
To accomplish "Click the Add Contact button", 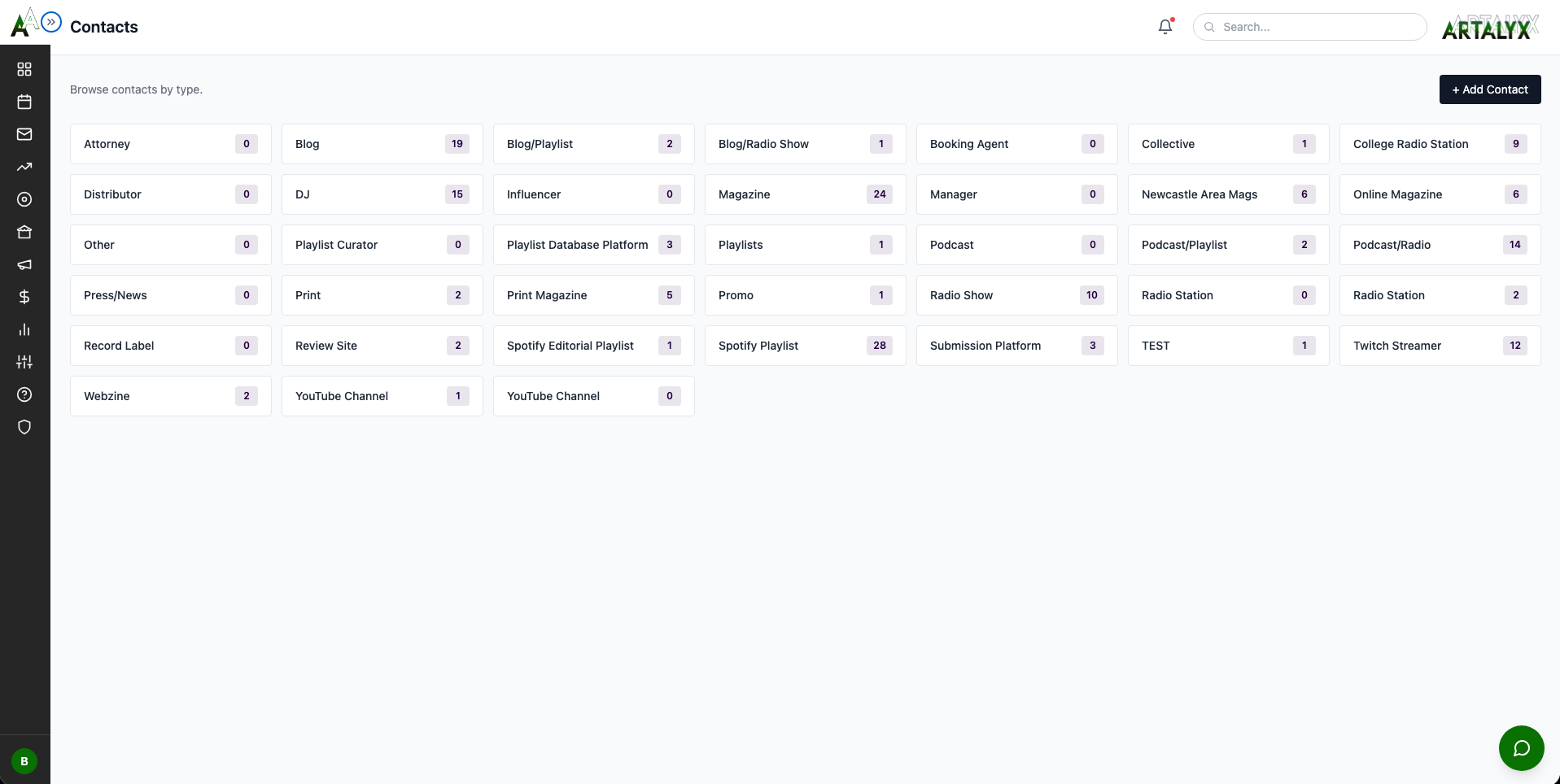I will coord(1489,89).
